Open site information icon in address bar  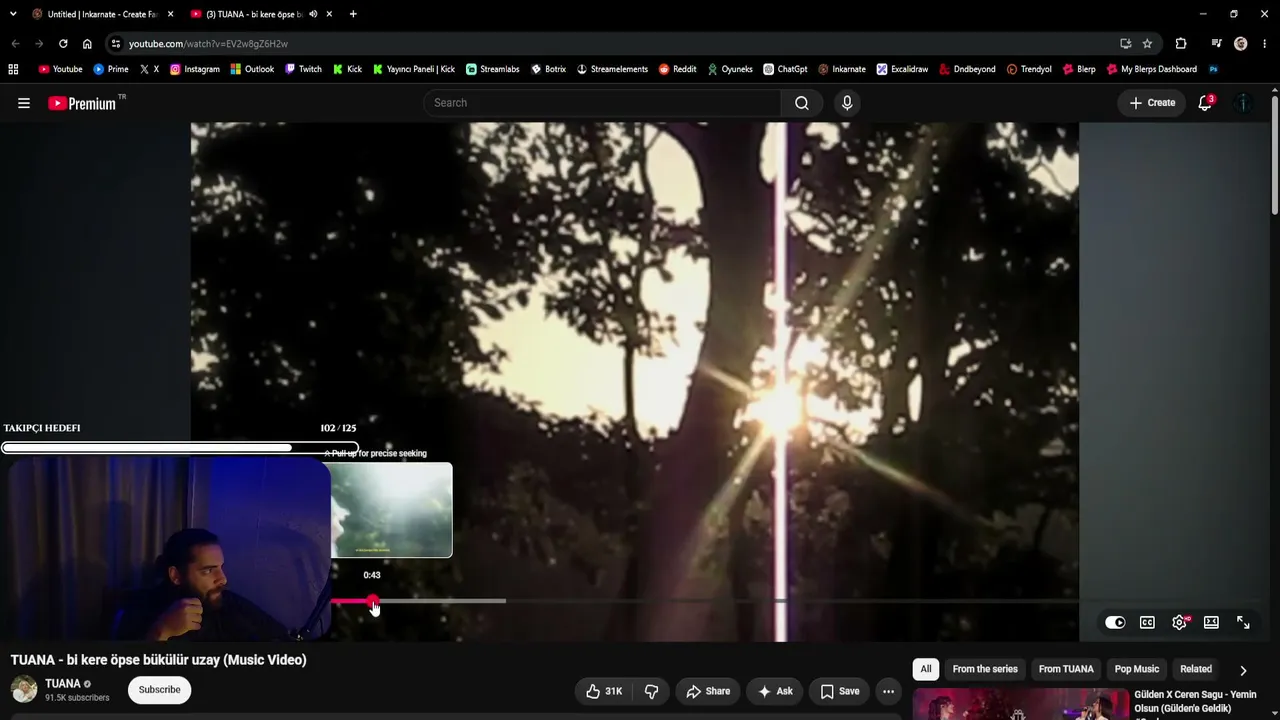click(116, 44)
